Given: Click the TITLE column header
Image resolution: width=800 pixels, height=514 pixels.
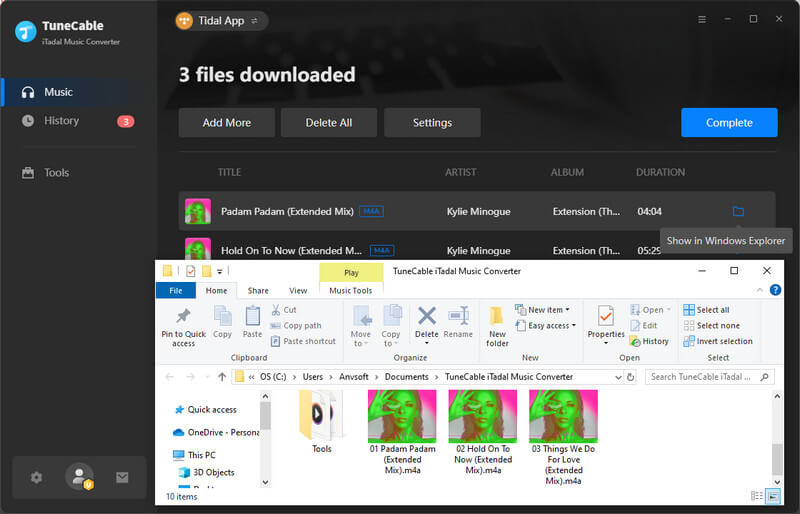Looking at the screenshot, I should click(x=230, y=173).
